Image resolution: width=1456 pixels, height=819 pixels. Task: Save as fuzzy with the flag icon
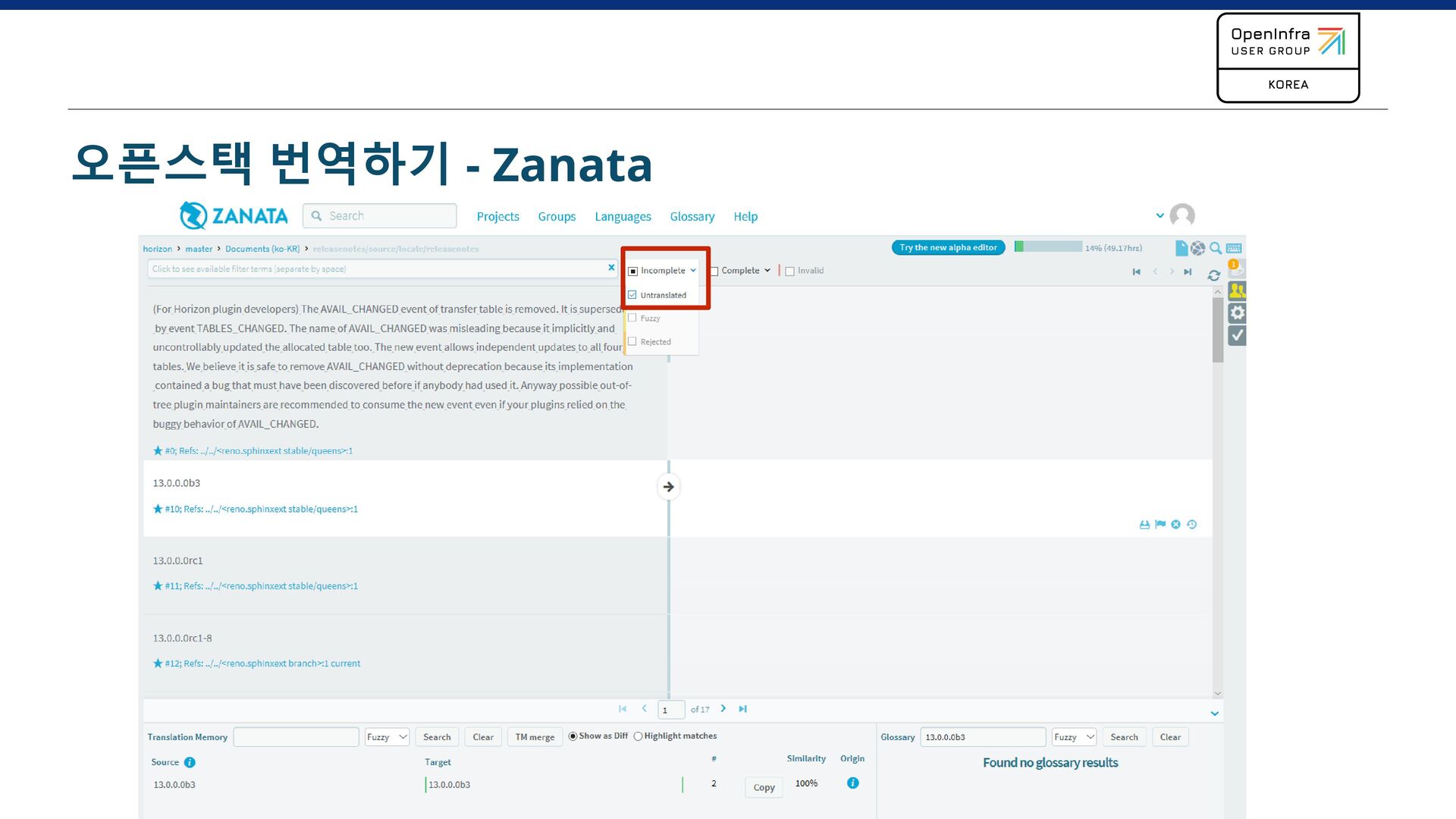[1160, 524]
